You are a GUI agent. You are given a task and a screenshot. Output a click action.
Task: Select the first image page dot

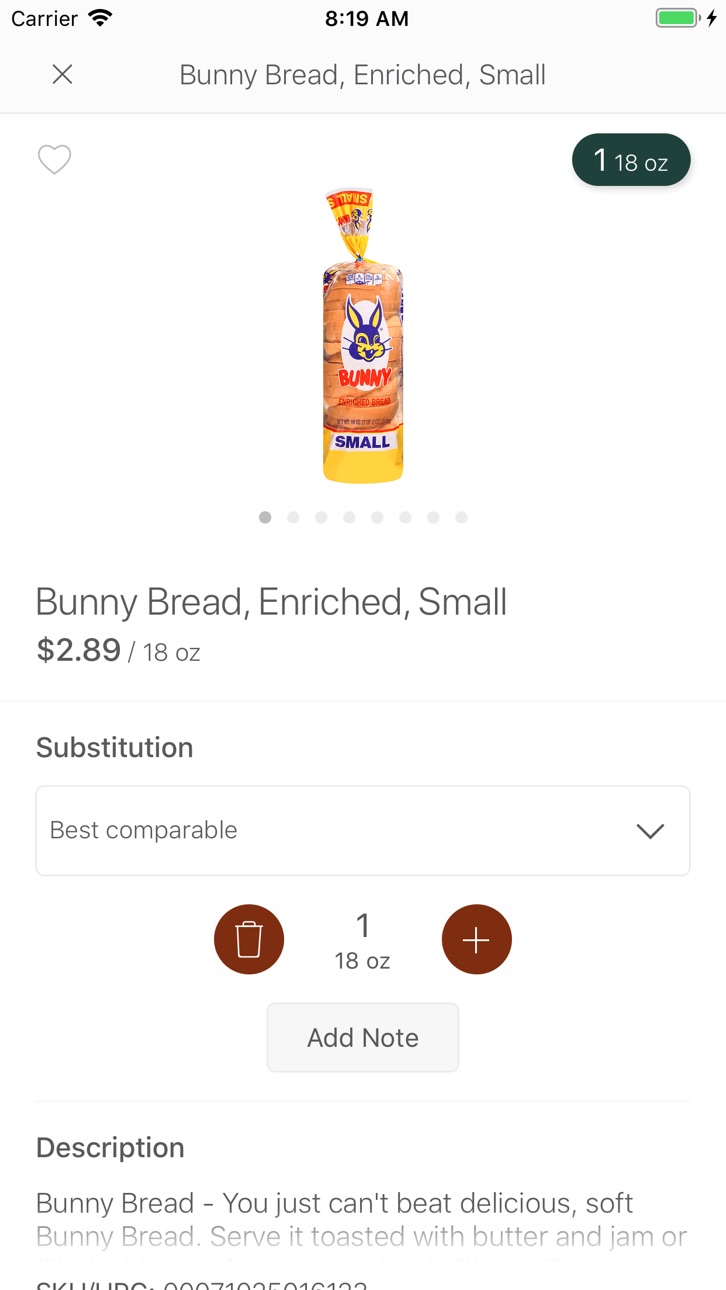coord(265,517)
